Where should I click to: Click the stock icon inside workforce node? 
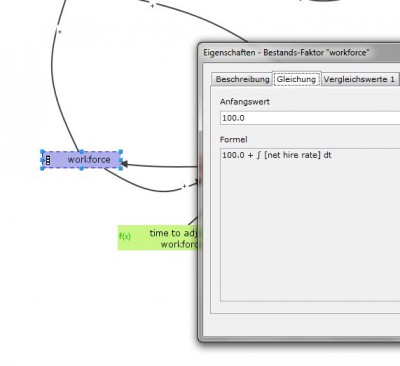pyautogui.click(x=48, y=160)
